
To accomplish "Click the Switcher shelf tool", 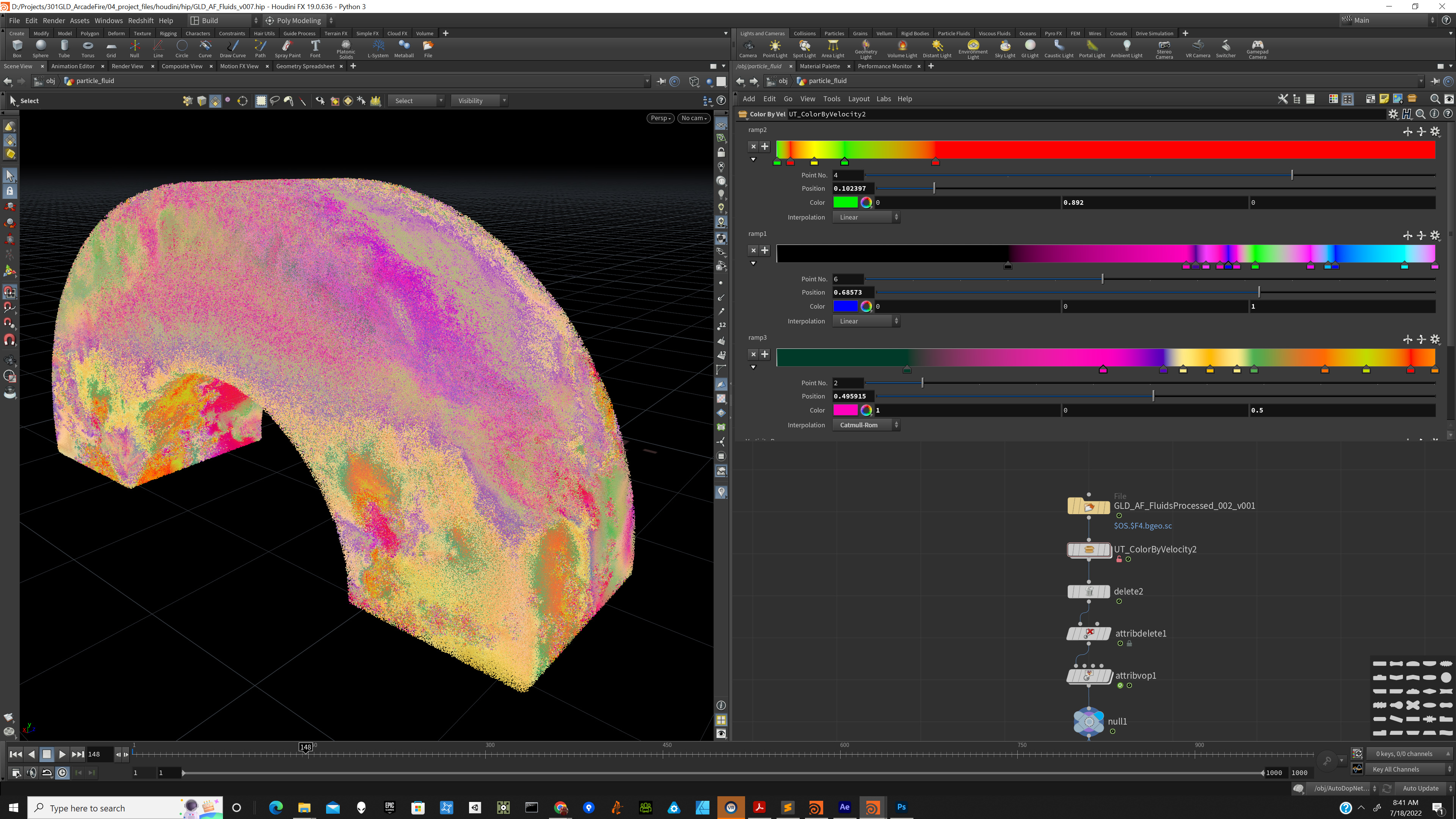I will coord(1225,49).
